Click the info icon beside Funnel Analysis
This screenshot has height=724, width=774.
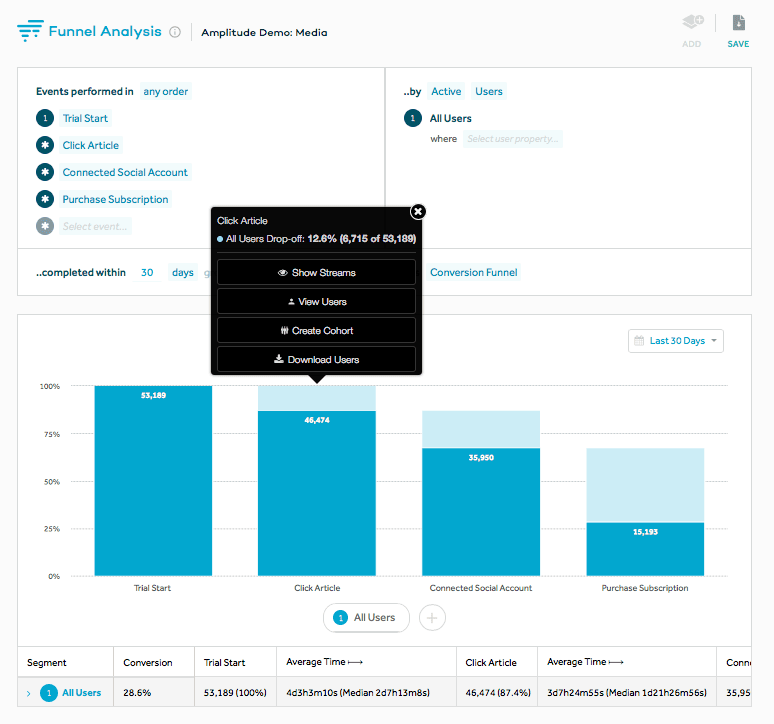coord(175,32)
